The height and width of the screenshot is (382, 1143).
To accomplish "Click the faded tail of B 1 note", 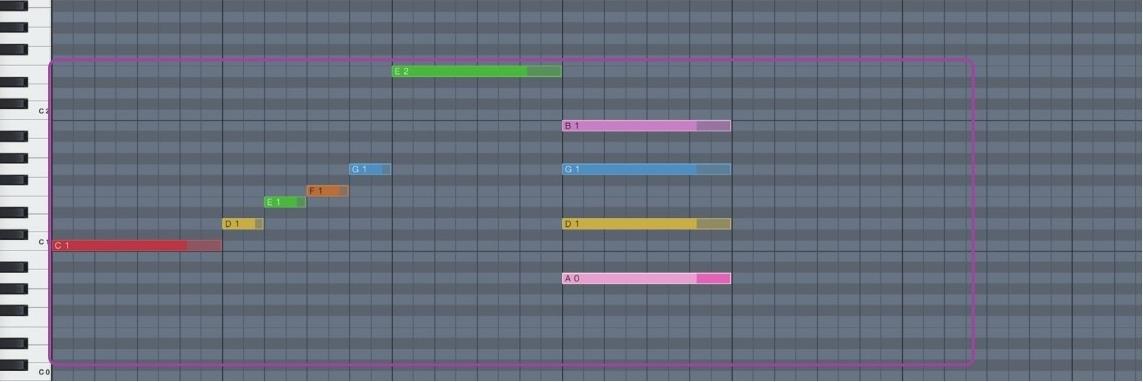I will click(x=714, y=126).
